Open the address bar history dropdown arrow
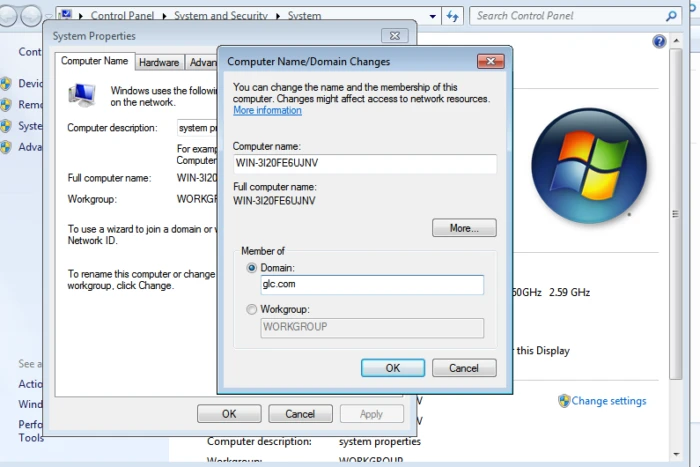Viewport: 700px width, 467px height. point(432,17)
